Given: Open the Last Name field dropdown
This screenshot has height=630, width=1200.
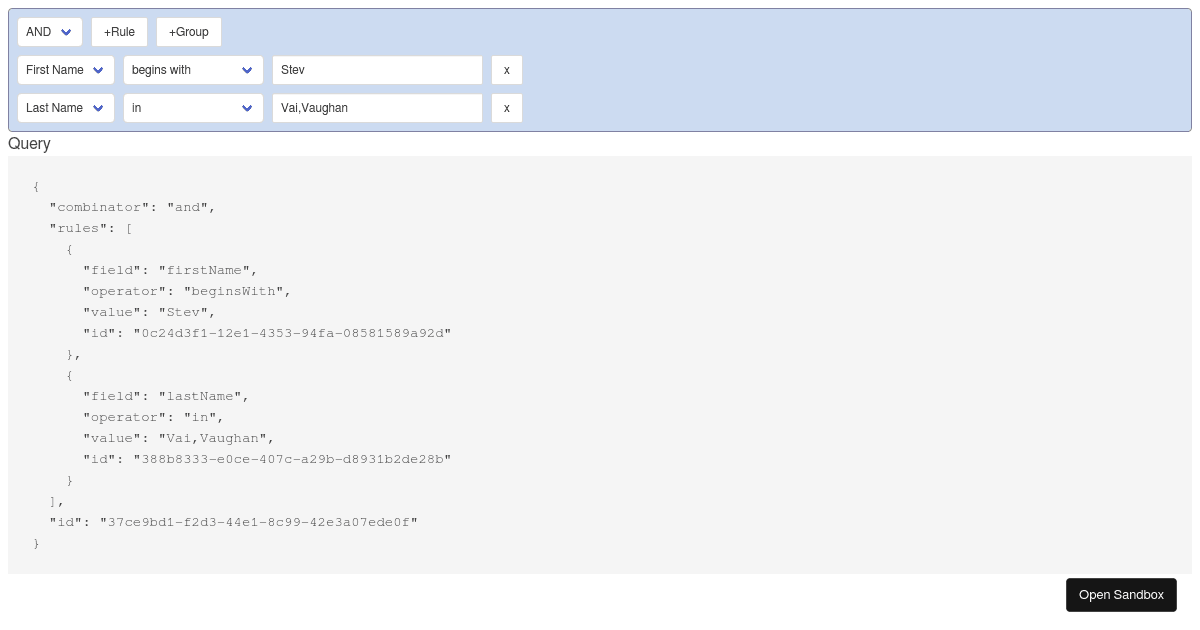Looking at the screenshot, I should click(x=66, y=108).
